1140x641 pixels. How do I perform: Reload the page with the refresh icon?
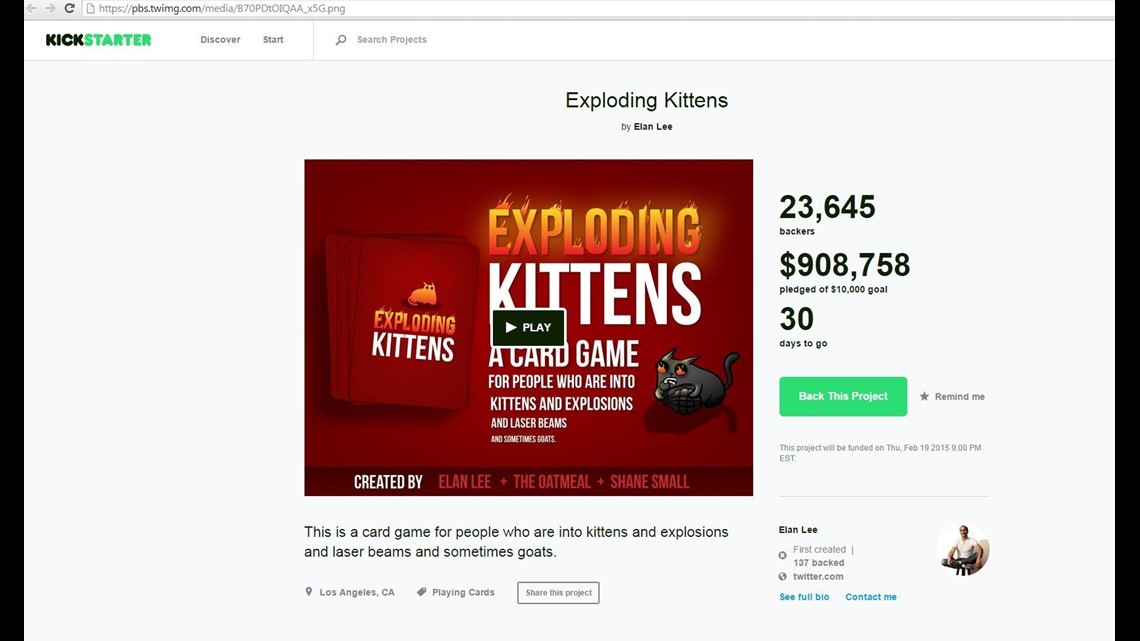point(68,8)
